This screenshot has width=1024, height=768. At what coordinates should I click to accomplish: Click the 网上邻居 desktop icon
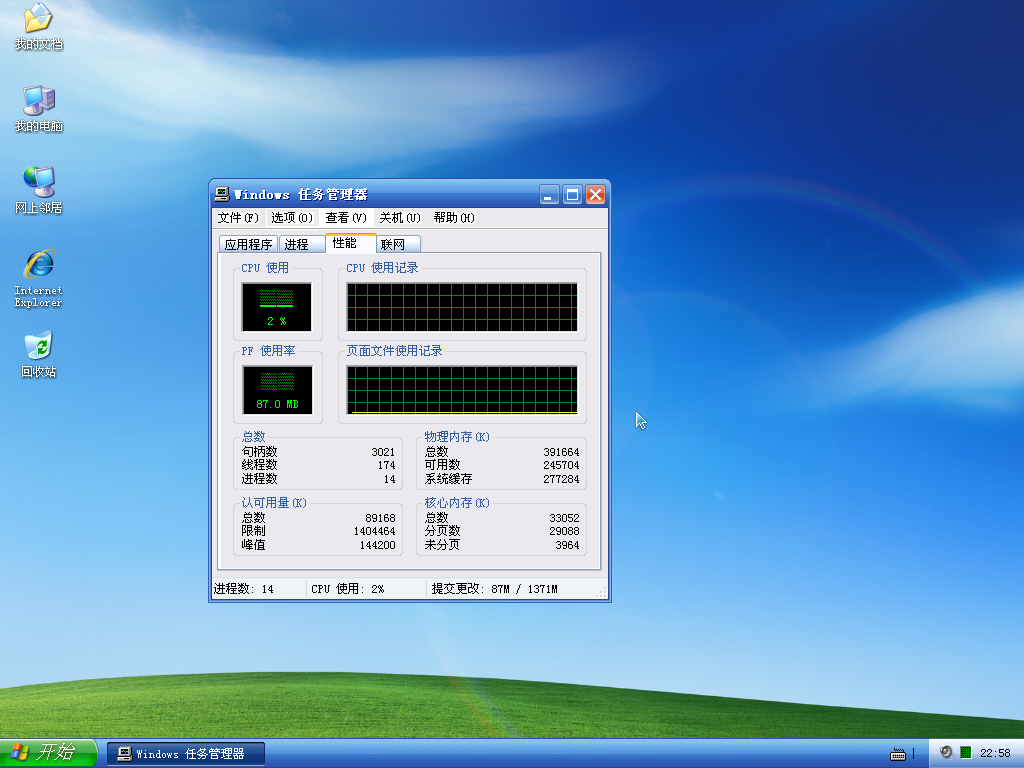[39, 191]
